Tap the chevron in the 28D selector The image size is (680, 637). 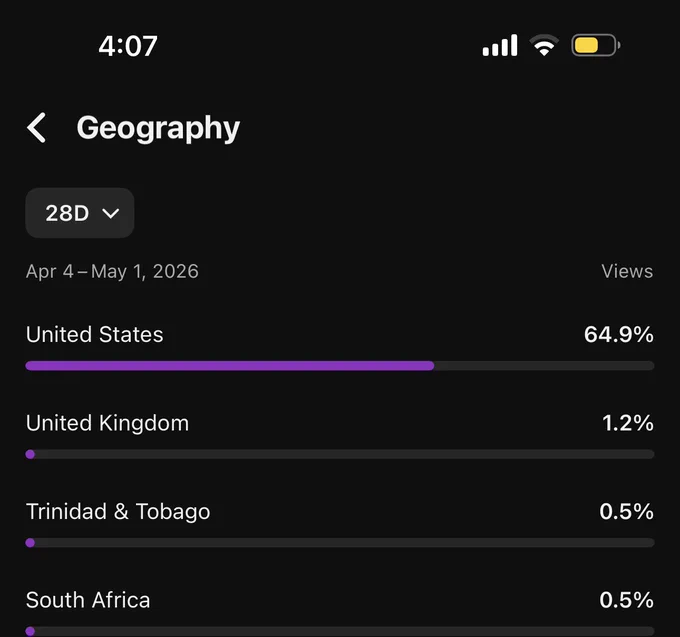click(110, 213)
